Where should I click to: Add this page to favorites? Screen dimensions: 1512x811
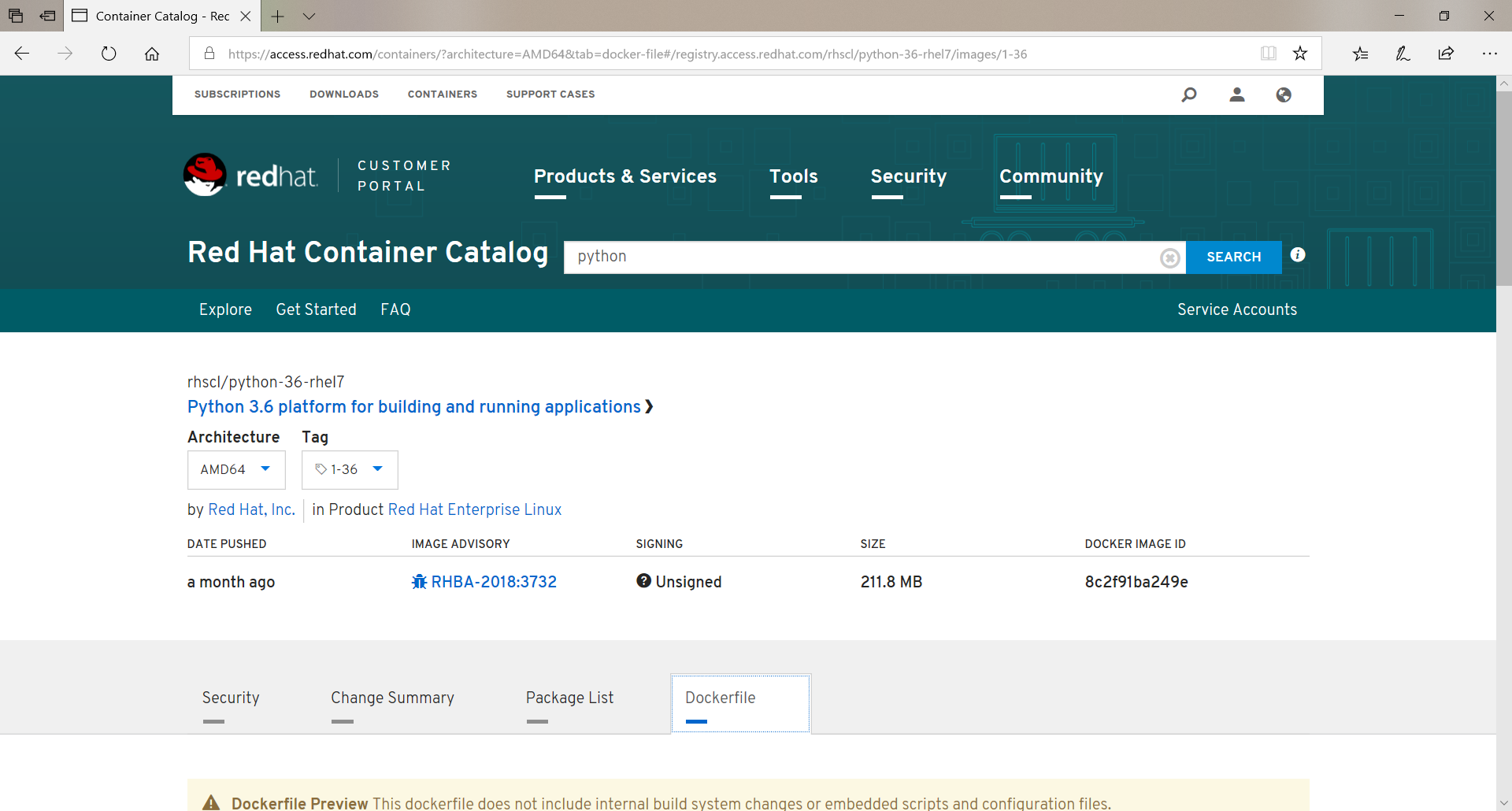[1300, 53]
